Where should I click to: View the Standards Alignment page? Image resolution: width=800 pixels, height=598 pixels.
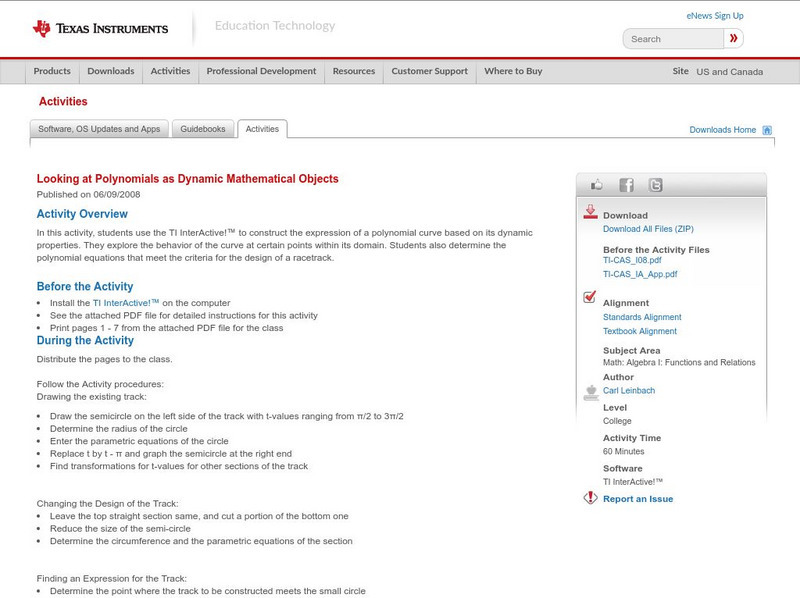642,316
